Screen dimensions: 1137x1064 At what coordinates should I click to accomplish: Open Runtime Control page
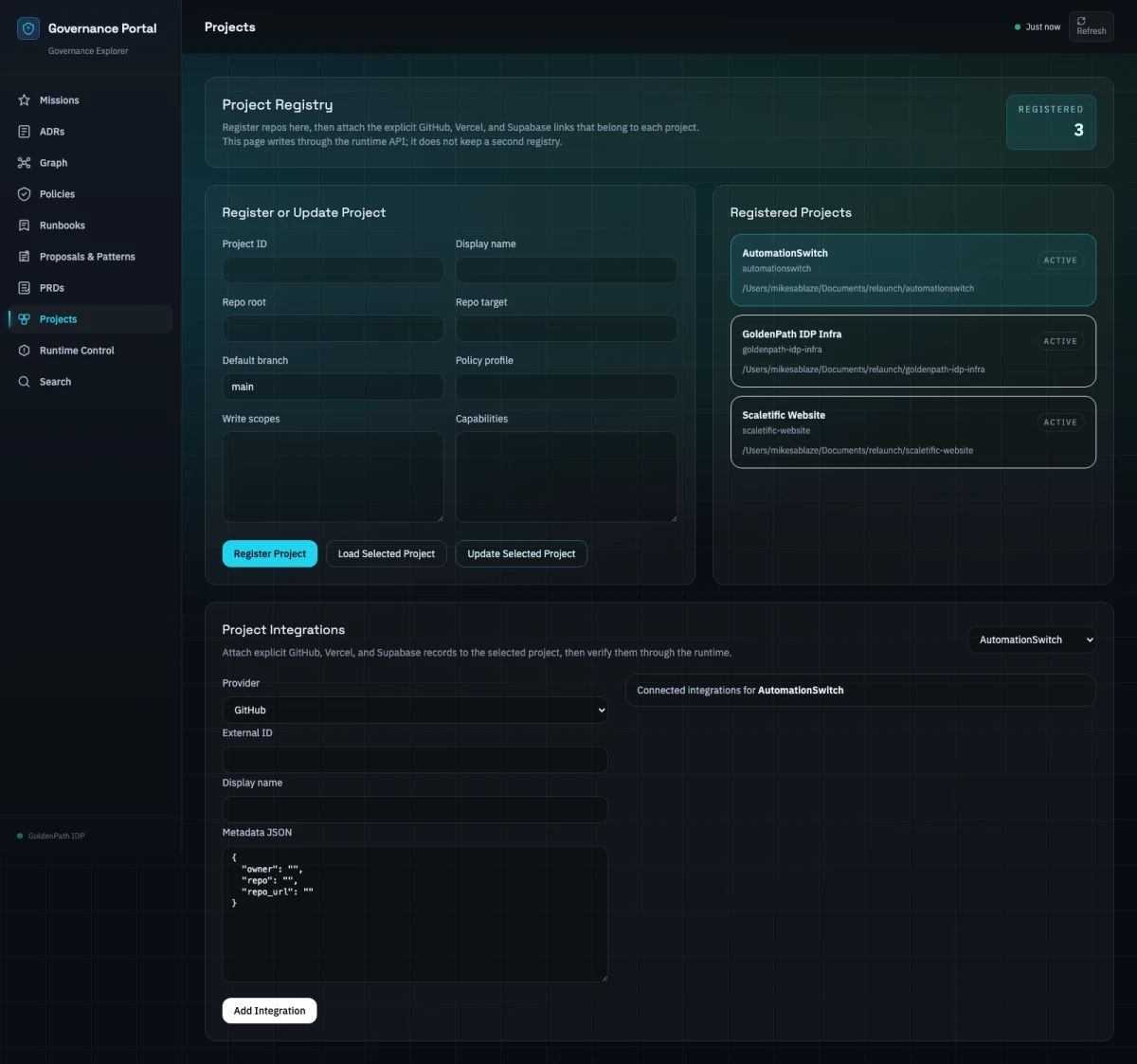coord(90,351)
